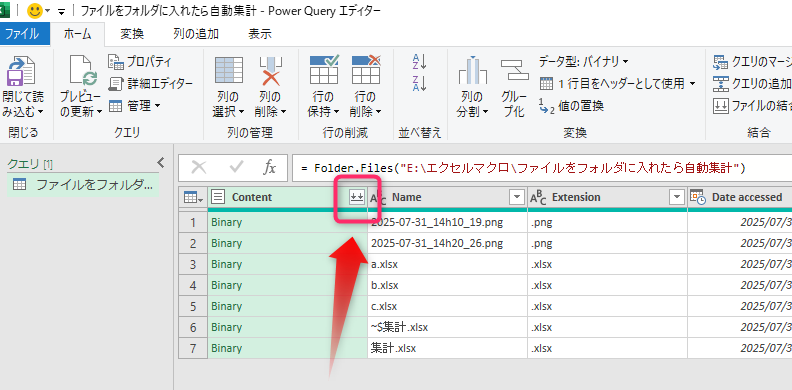Select the b.xlsx name cell
This screenshot has height=390, width=792.
(x=448, y=285)
